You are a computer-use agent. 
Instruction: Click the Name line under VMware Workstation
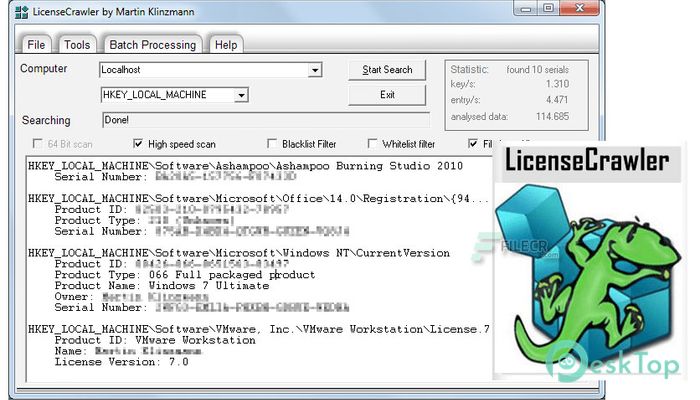pyautogui.click(x=128, y=351)
